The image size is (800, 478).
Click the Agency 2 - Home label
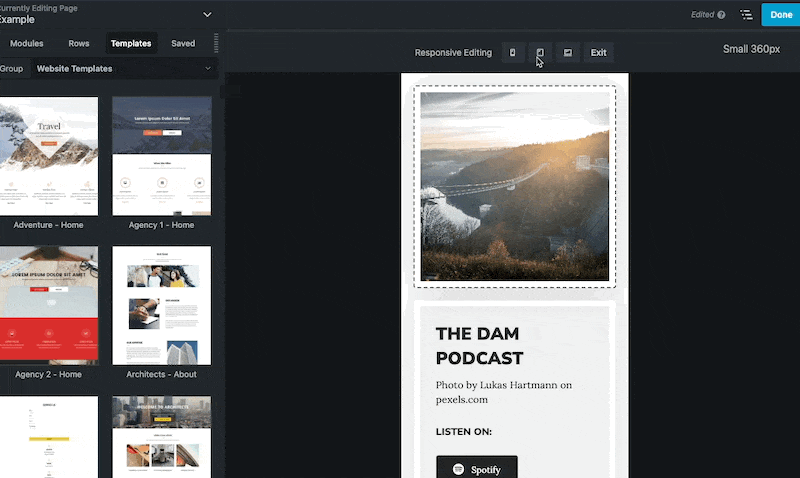(48, 374)
